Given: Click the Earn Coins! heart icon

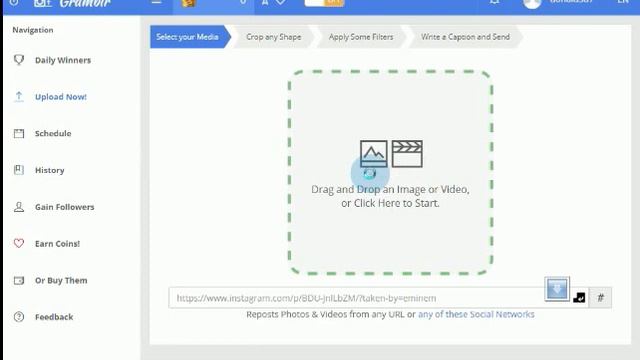Looking at the screenshot, I should [19, 243].
